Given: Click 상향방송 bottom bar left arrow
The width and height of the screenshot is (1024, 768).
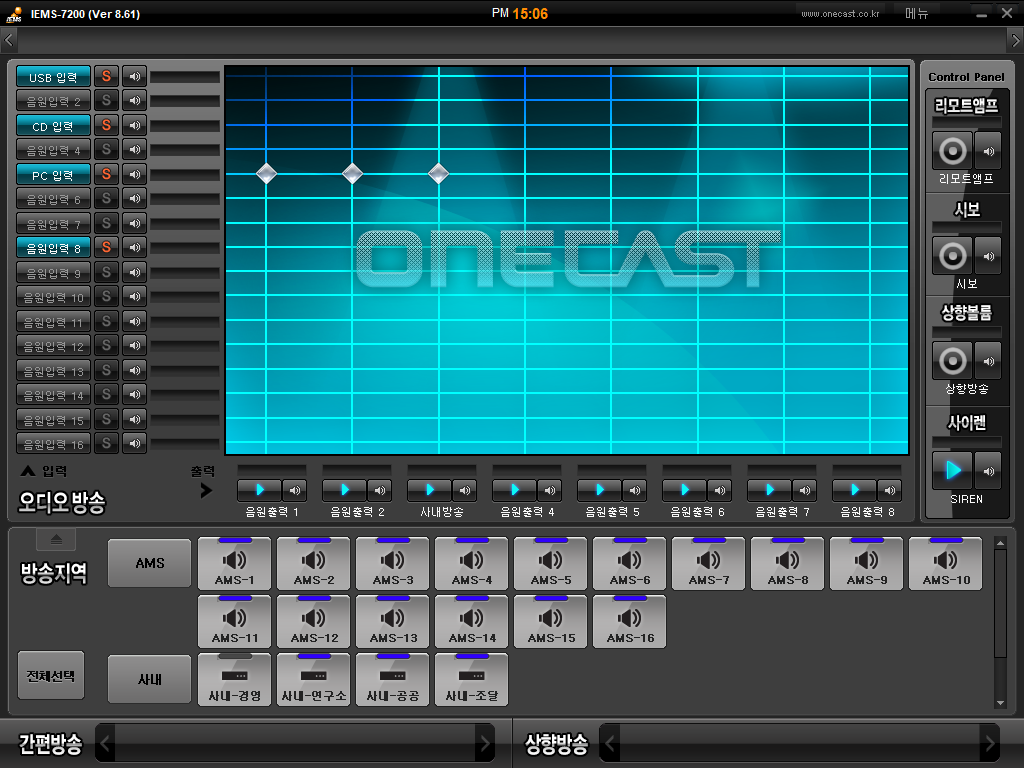Looking at the screenshot, I should 609,743.
